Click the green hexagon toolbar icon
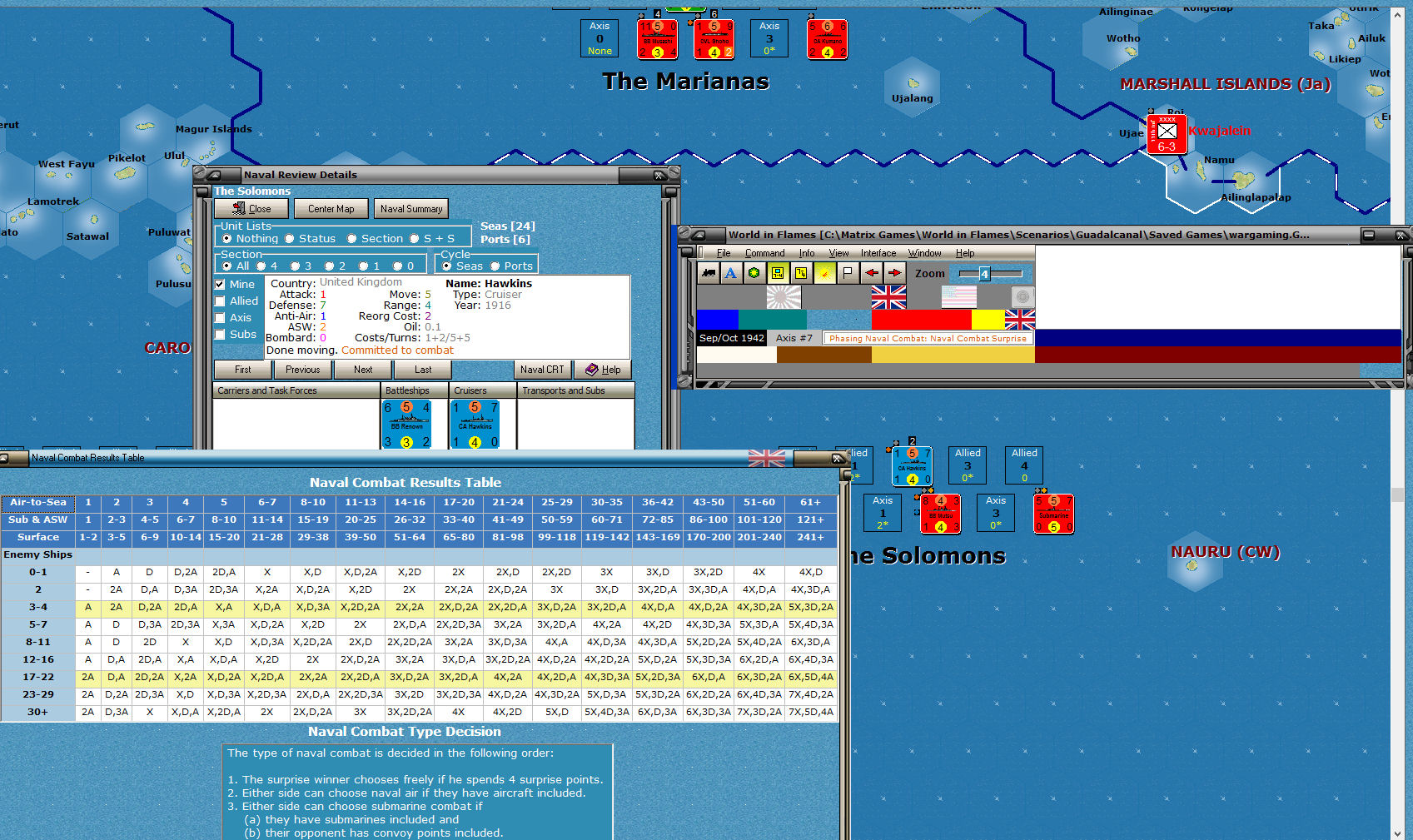1413x840 pixels. [754, 273]
